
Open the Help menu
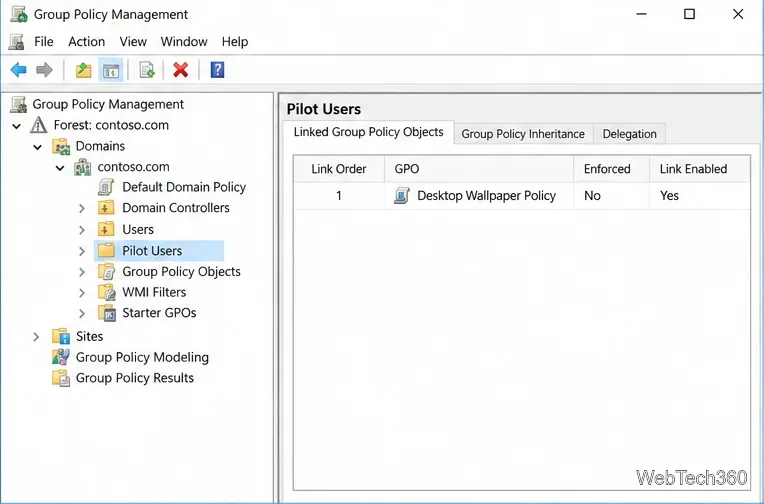(235, 42)
